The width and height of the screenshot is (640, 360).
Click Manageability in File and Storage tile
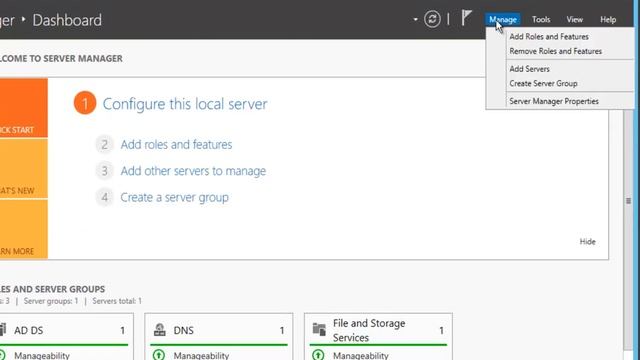click(360, 356)
